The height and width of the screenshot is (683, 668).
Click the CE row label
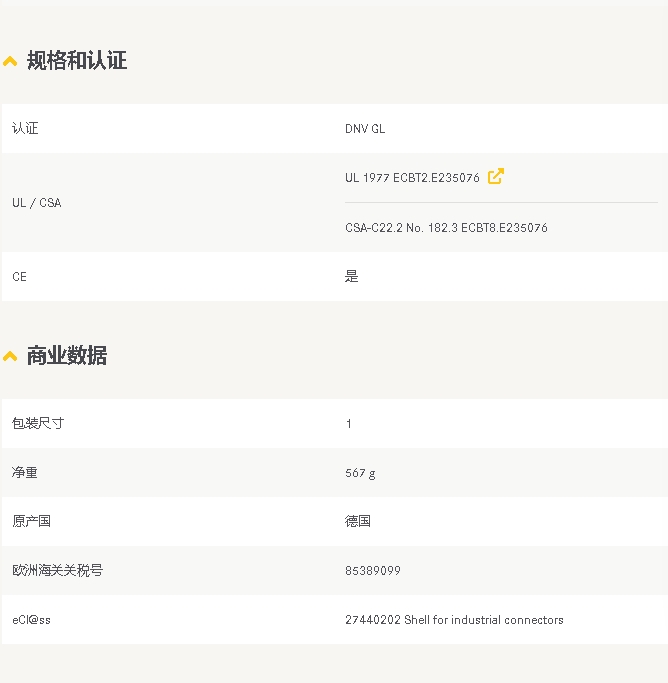tap(19, 277)
